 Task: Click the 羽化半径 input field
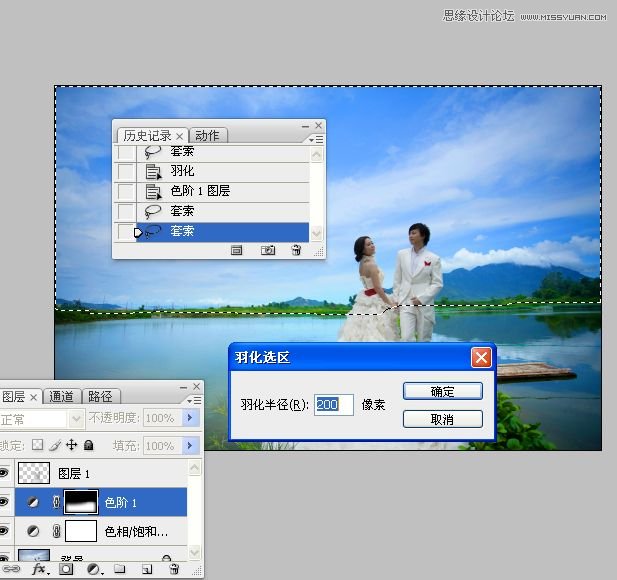(x=334, y=405)
